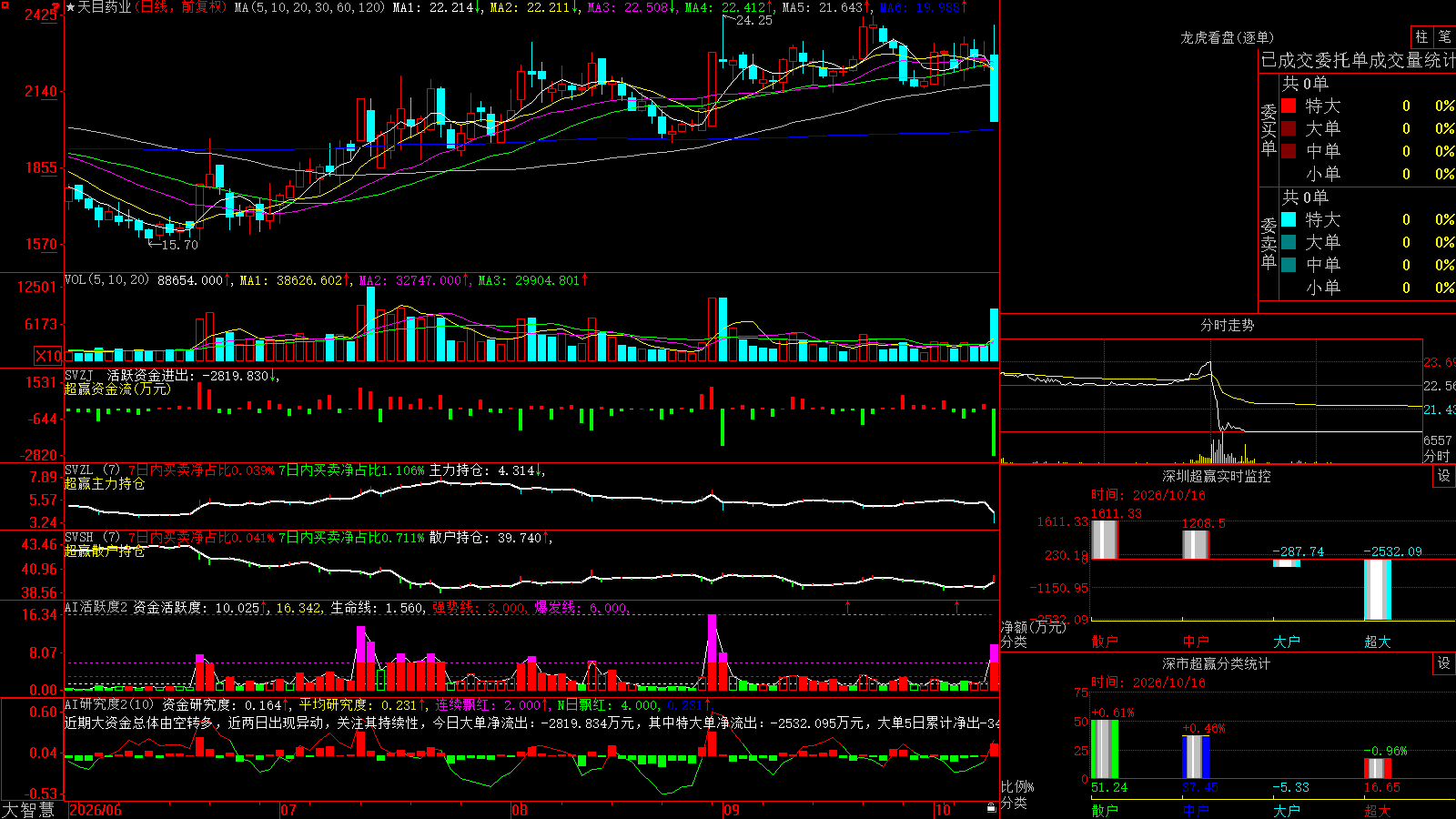This screenshot has width=1456, height=819.
Task: Click the 超大 bar valued -2532.09
Action: [1377, 590]
